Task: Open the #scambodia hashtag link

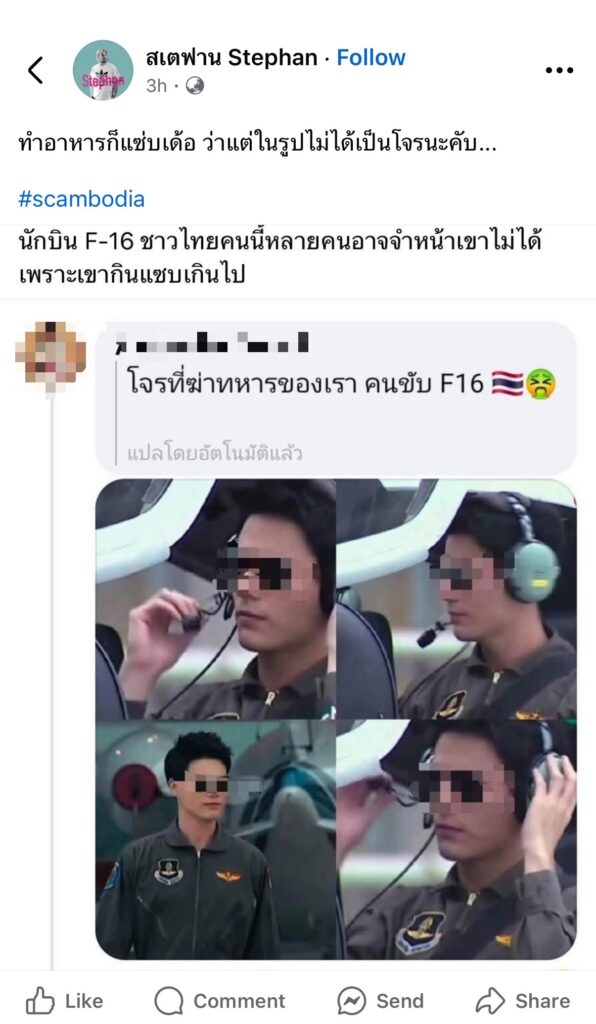Action: pos(82,199)
